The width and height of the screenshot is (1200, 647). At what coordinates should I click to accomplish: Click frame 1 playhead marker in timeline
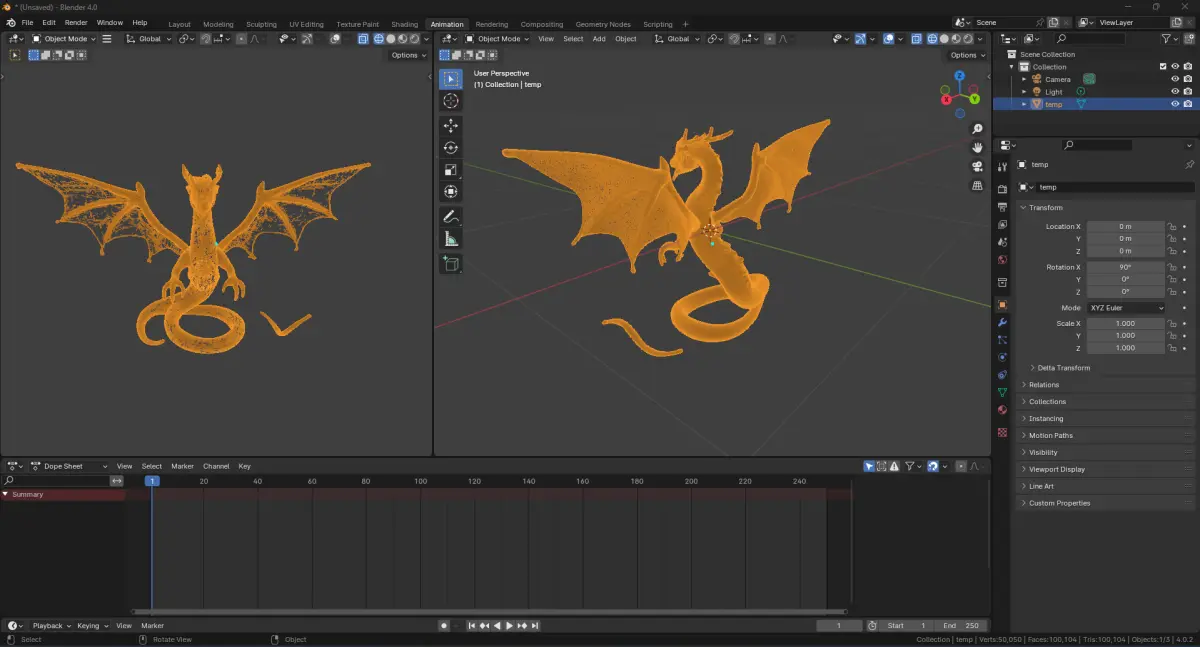pos(152,481)
